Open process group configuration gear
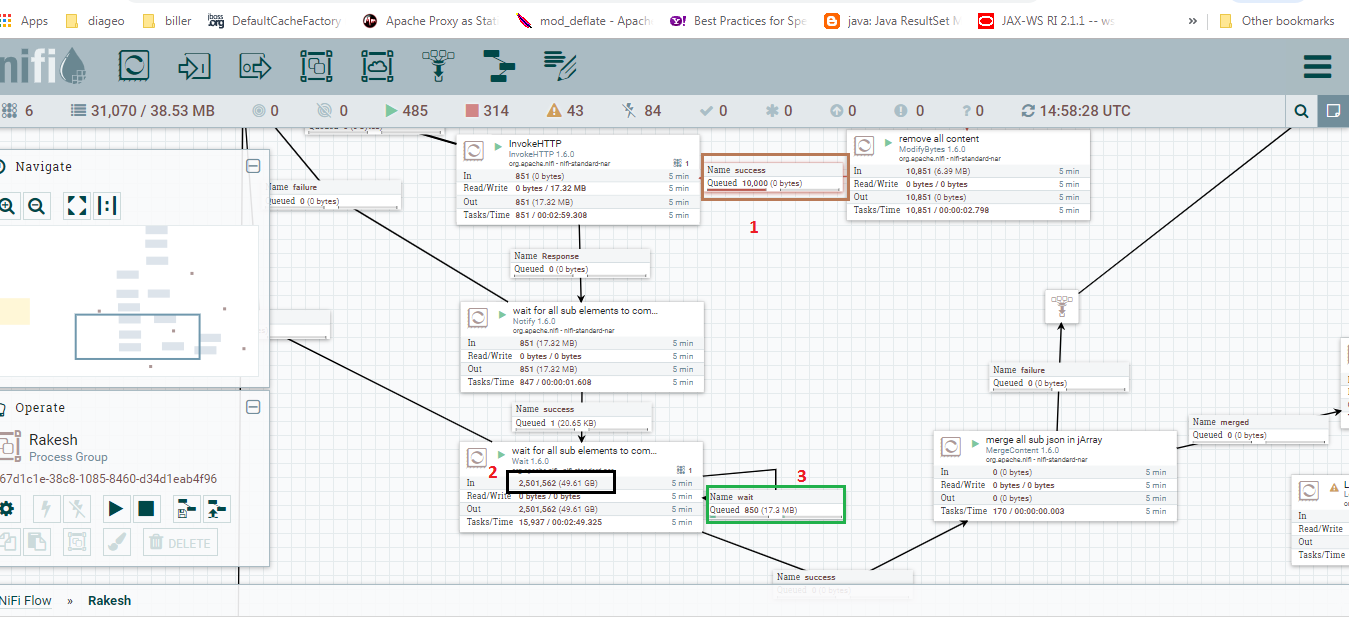 pyautogui.click(x=7, y=508)
